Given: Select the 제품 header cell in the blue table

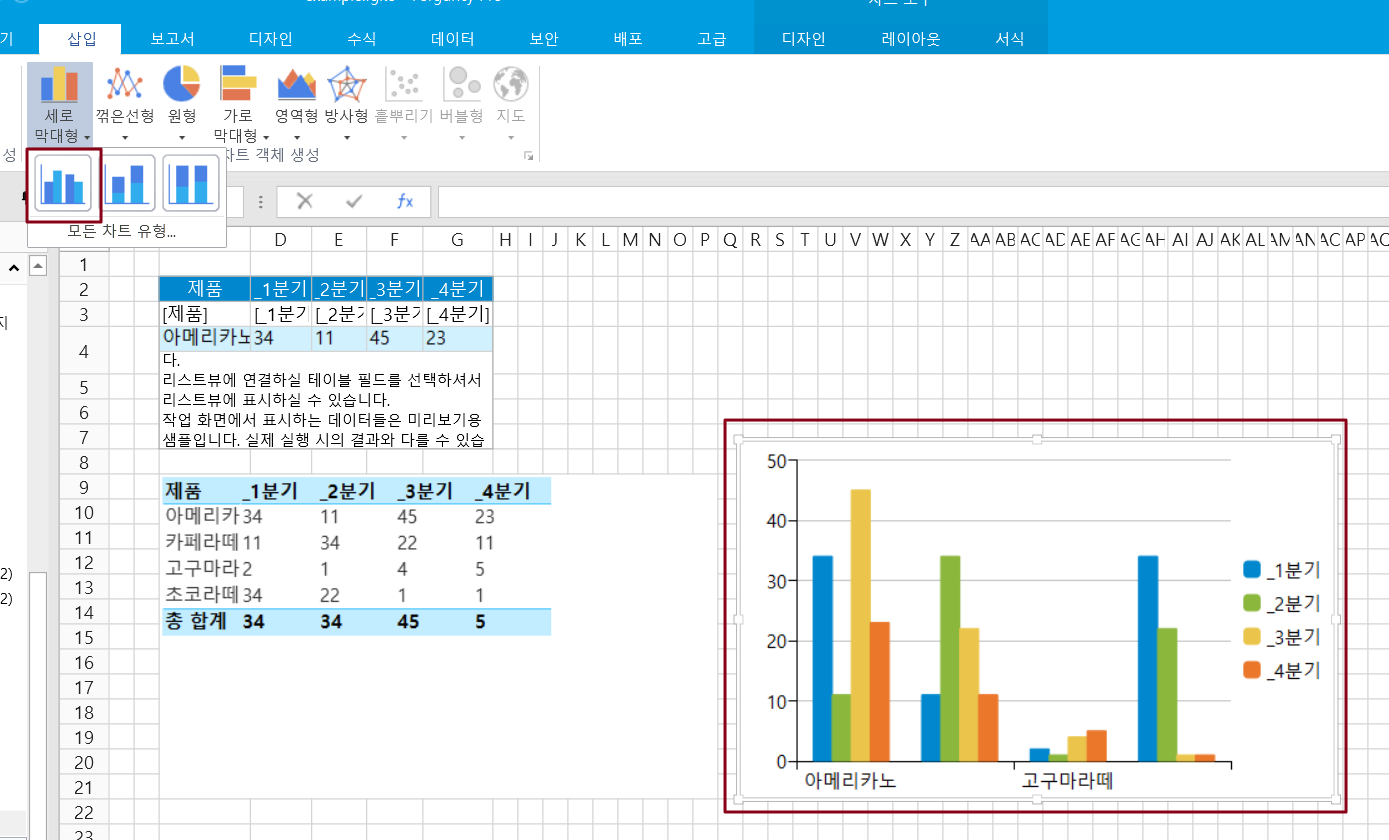Looking at the screenshot, I should 204,289.
